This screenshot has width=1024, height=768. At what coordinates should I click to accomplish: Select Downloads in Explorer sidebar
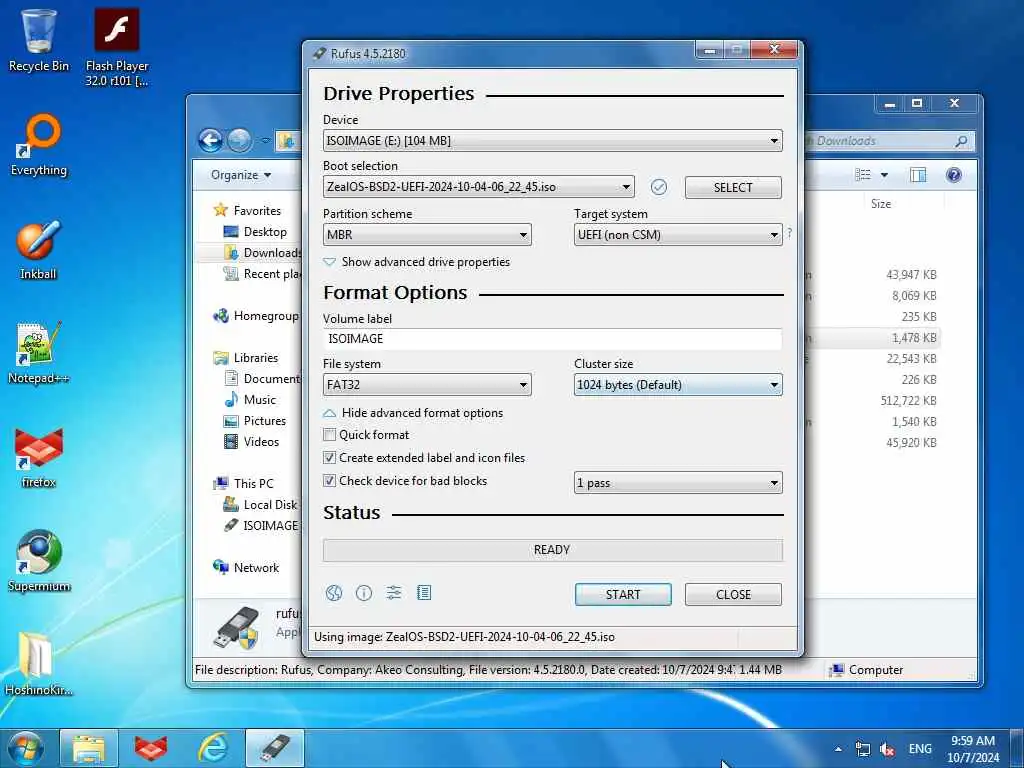263,253
